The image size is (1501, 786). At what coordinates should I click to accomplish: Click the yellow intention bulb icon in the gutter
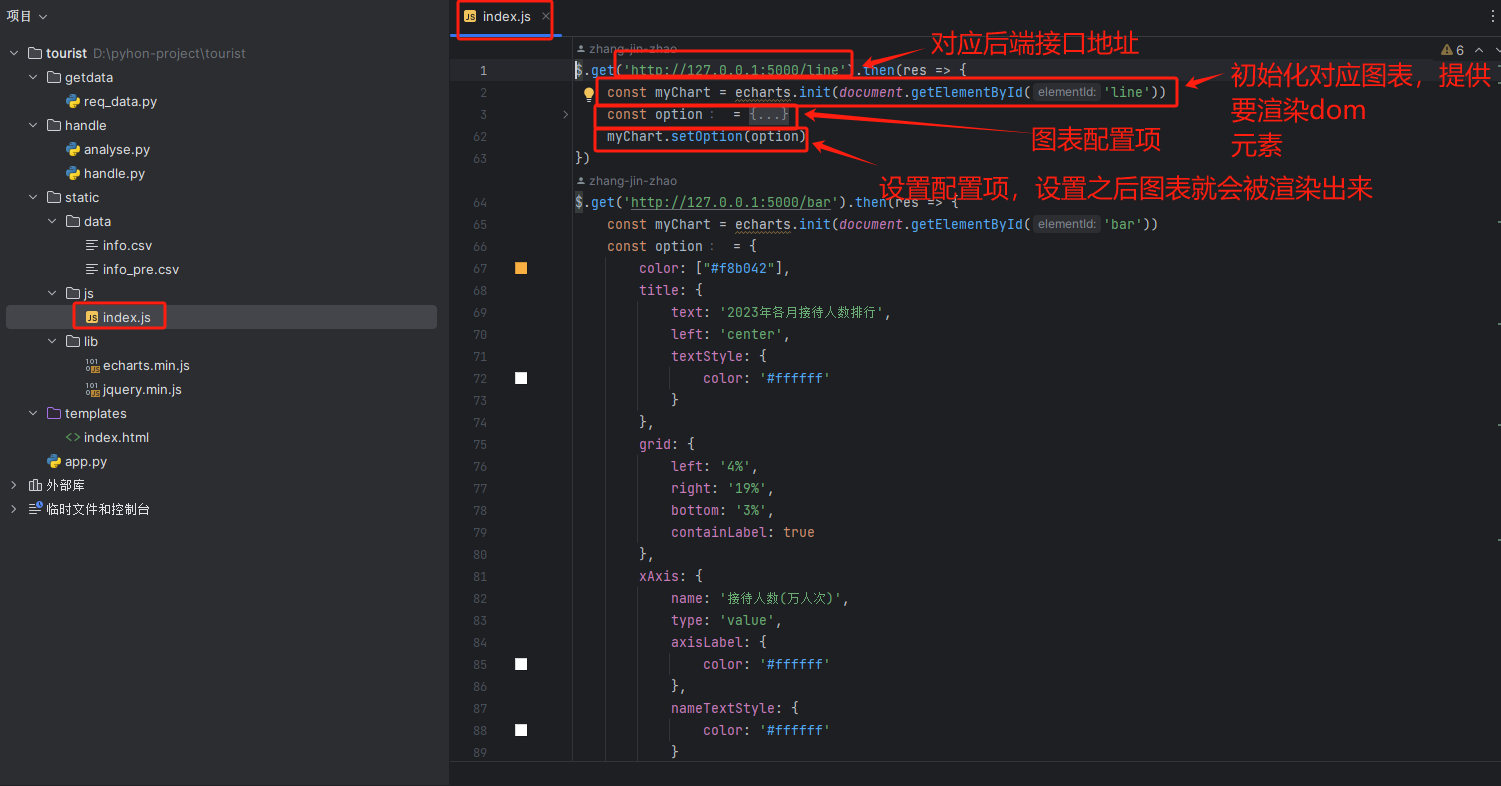pos(589,93)
